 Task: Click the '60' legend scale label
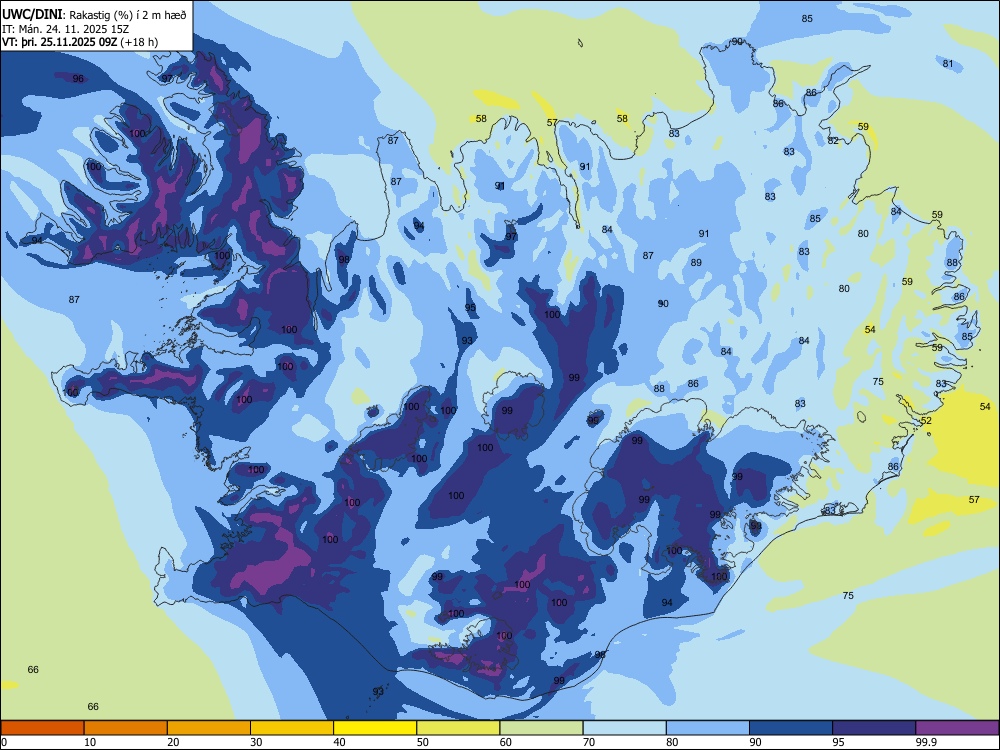click(x=506, y=742)
